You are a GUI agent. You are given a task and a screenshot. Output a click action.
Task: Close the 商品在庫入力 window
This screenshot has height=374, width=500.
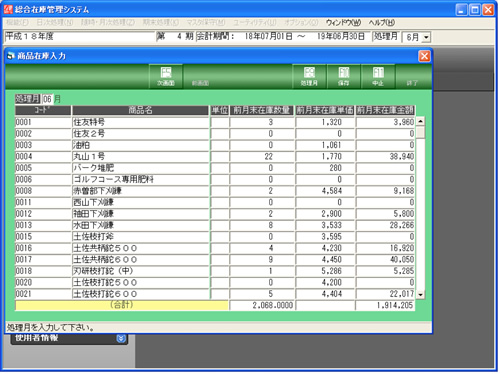coord(424,56)
